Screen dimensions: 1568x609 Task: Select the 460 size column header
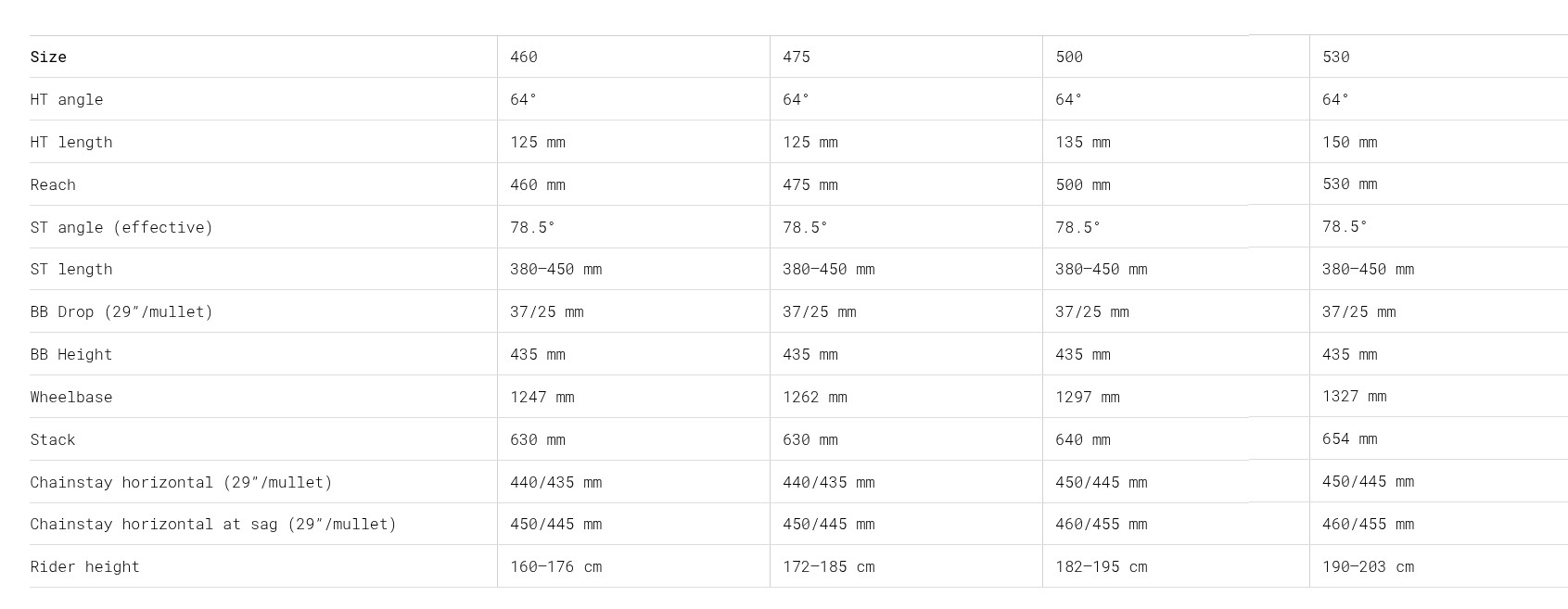coord(524,57)
